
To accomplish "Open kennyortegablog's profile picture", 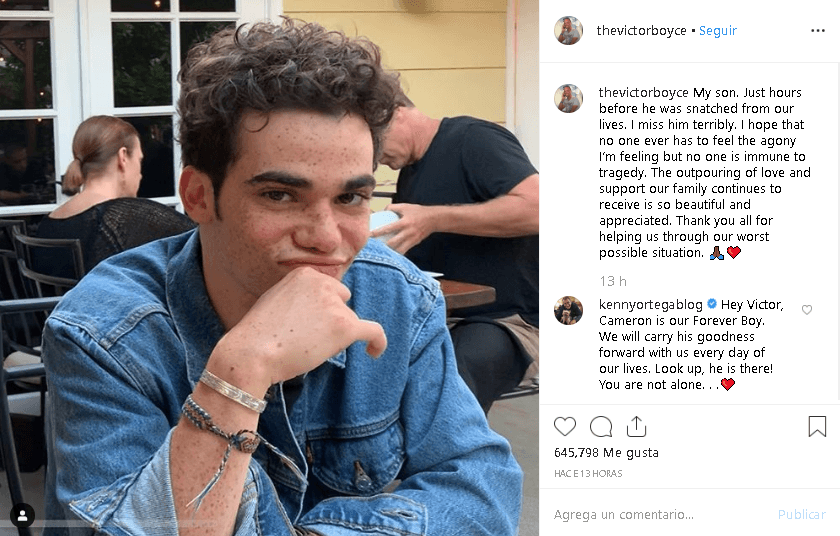I will [x=568, y=311].
